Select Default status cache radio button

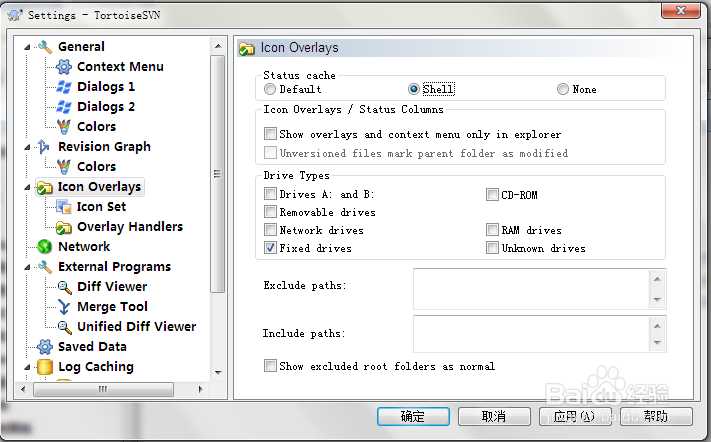270,89
